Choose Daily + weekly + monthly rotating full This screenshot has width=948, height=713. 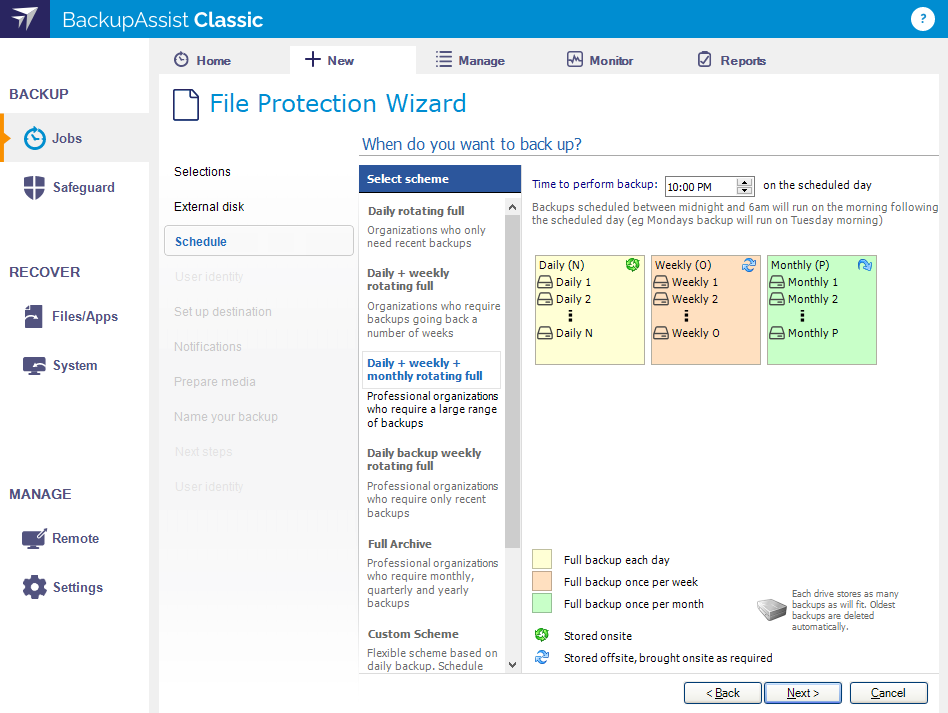pyautogui.click(x=431, y=370)
